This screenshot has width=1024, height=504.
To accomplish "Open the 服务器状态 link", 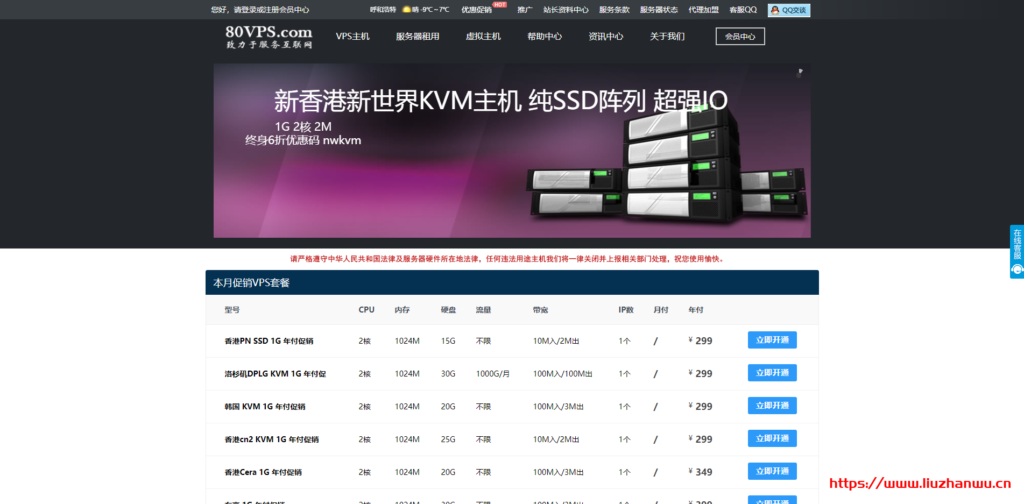I will (x=659, y=10).
